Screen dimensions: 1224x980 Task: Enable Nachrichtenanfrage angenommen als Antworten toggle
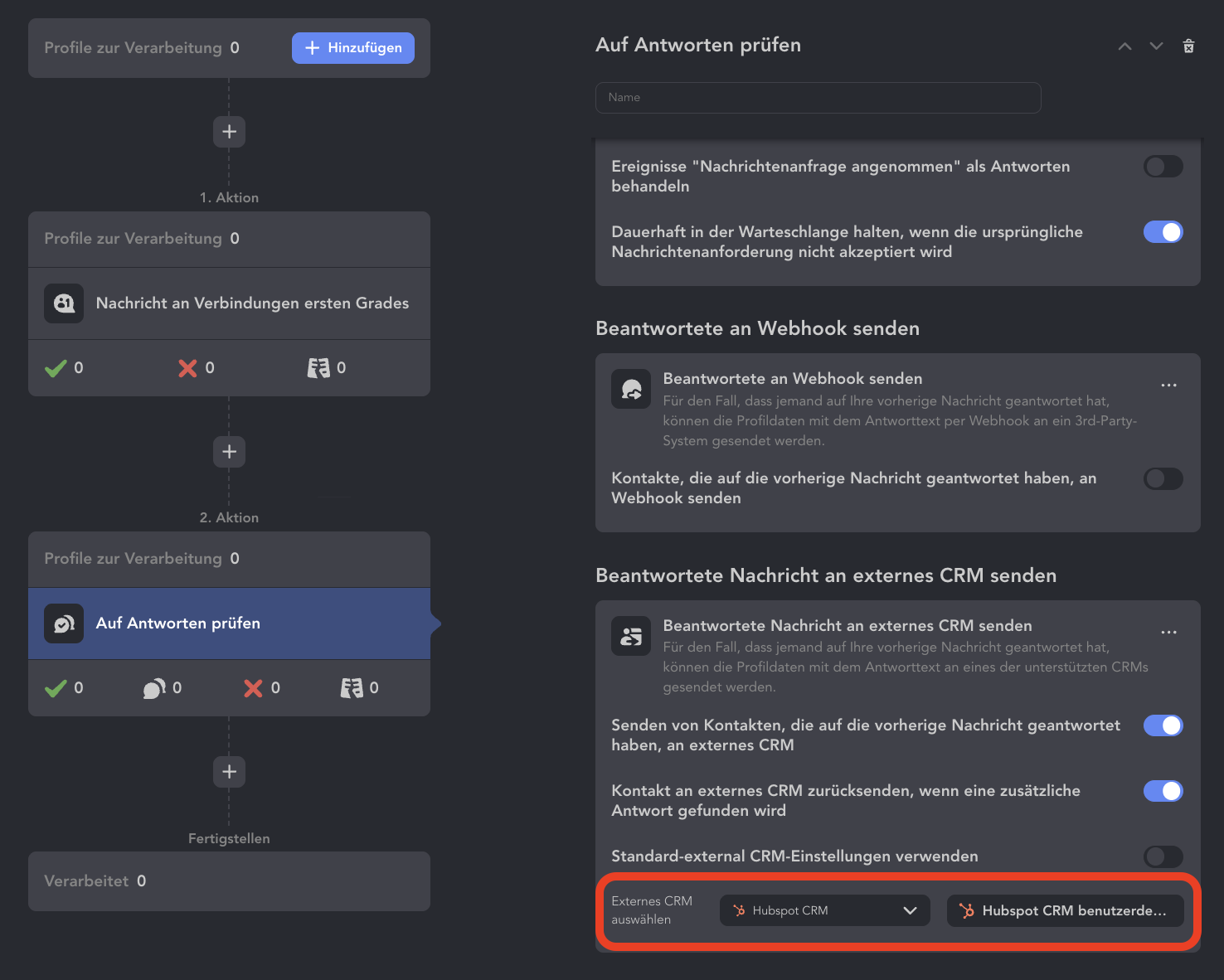(1163, 167)
